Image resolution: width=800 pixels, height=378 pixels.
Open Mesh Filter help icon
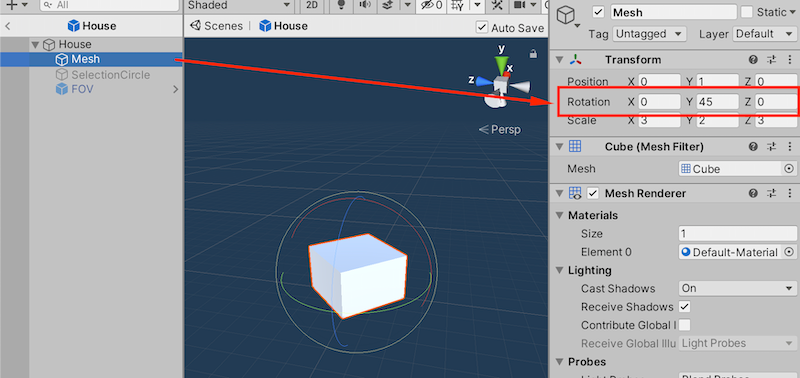click(x=753, y=147)
